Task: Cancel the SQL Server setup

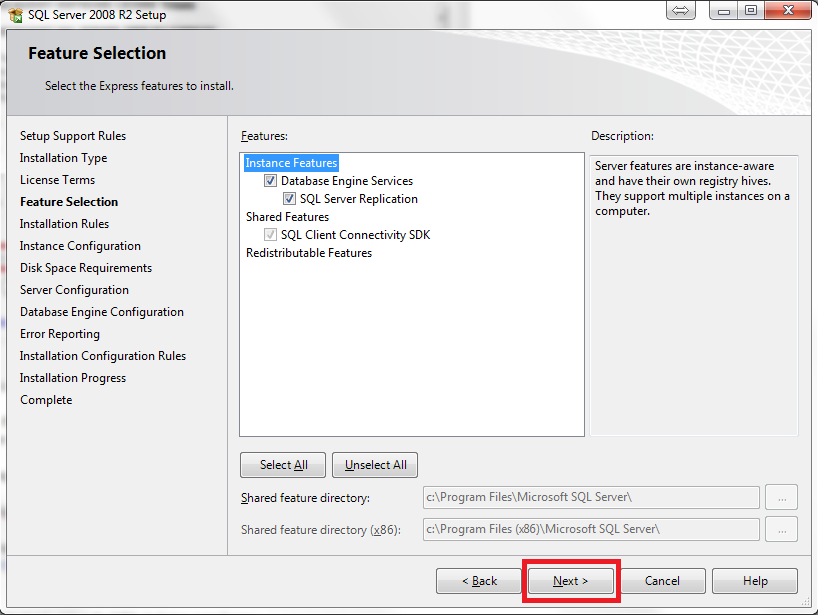Action: [x=663, y=581]
